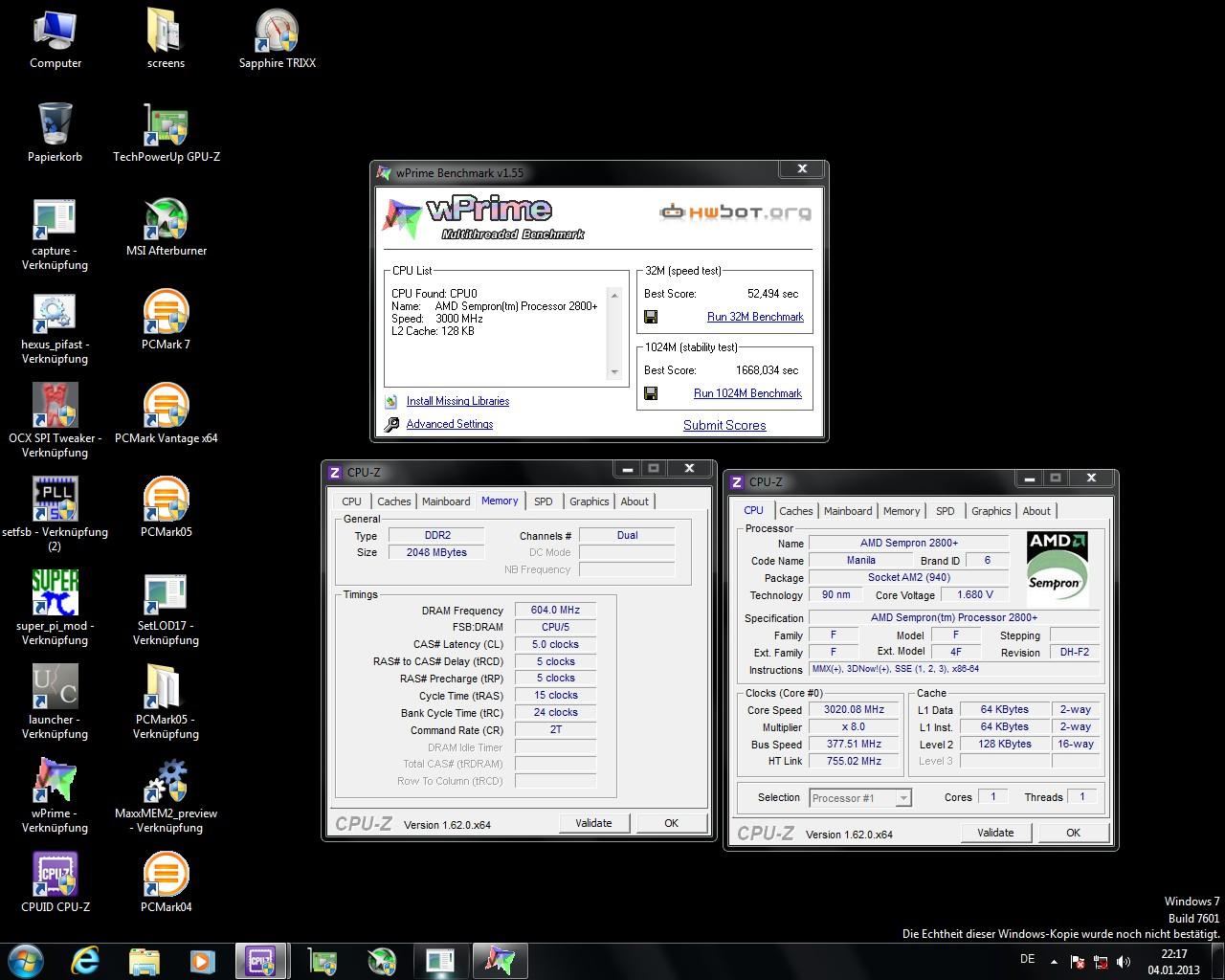This screenshot has width=1225, height=980.
Task: Open MaxxMEM2_preview shortcut icon
Action: point(167,796)
